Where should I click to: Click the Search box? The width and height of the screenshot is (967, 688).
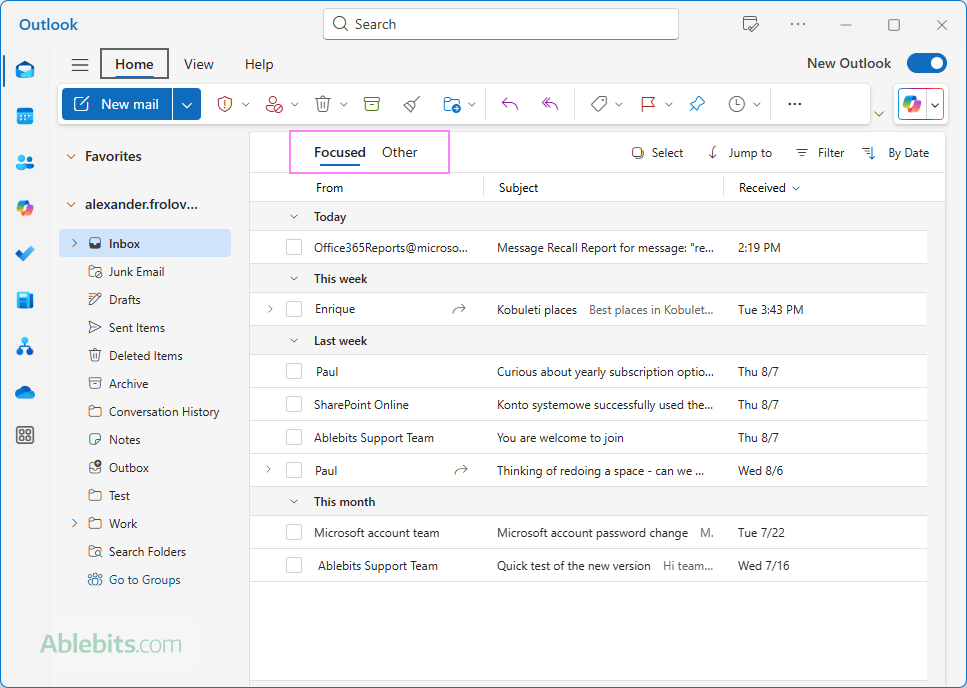[x=501, y=24]
